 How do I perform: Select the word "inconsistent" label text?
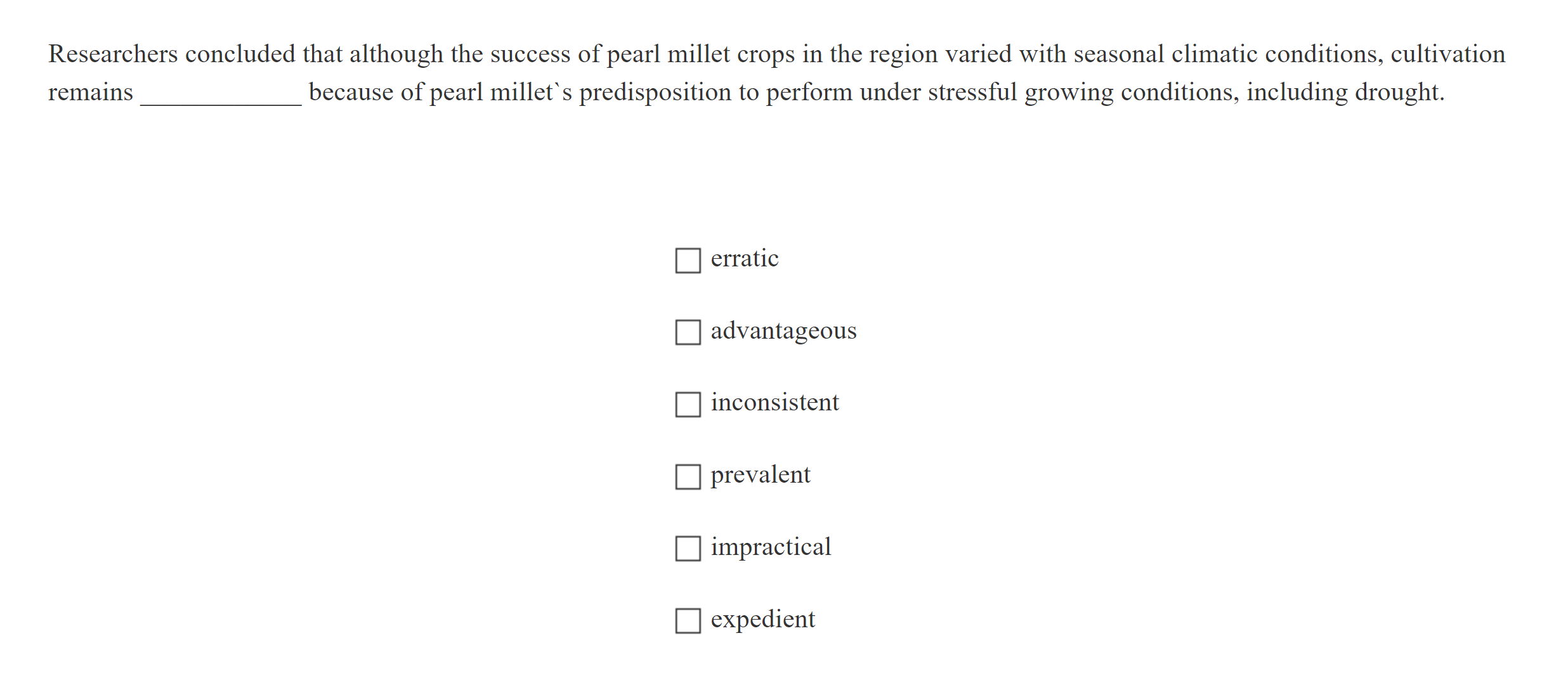774,402
